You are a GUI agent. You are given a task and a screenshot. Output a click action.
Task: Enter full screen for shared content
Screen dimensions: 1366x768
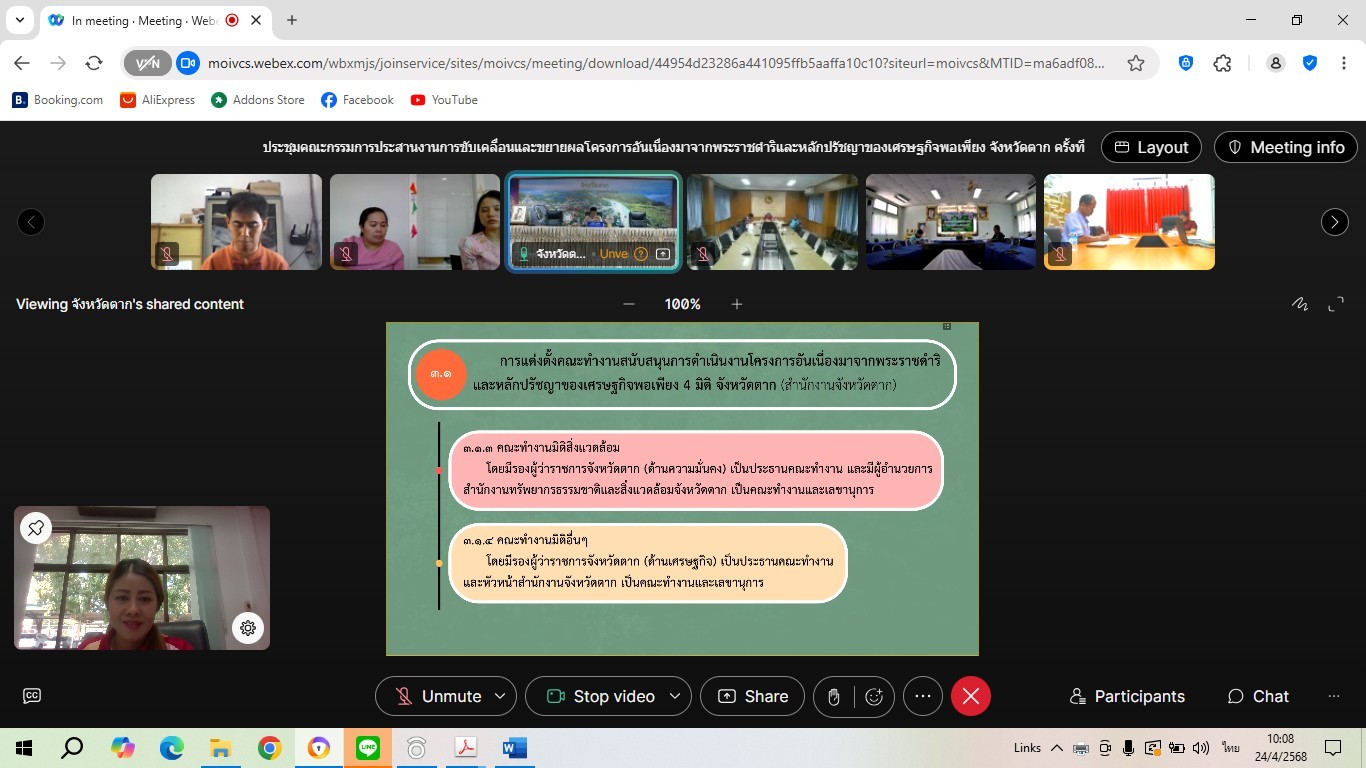1335,304
